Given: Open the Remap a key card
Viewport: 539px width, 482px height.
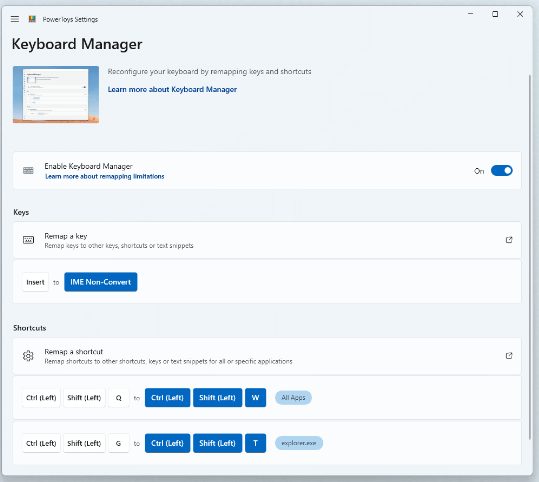Looking at the screenshot, I should pos(267,240).
